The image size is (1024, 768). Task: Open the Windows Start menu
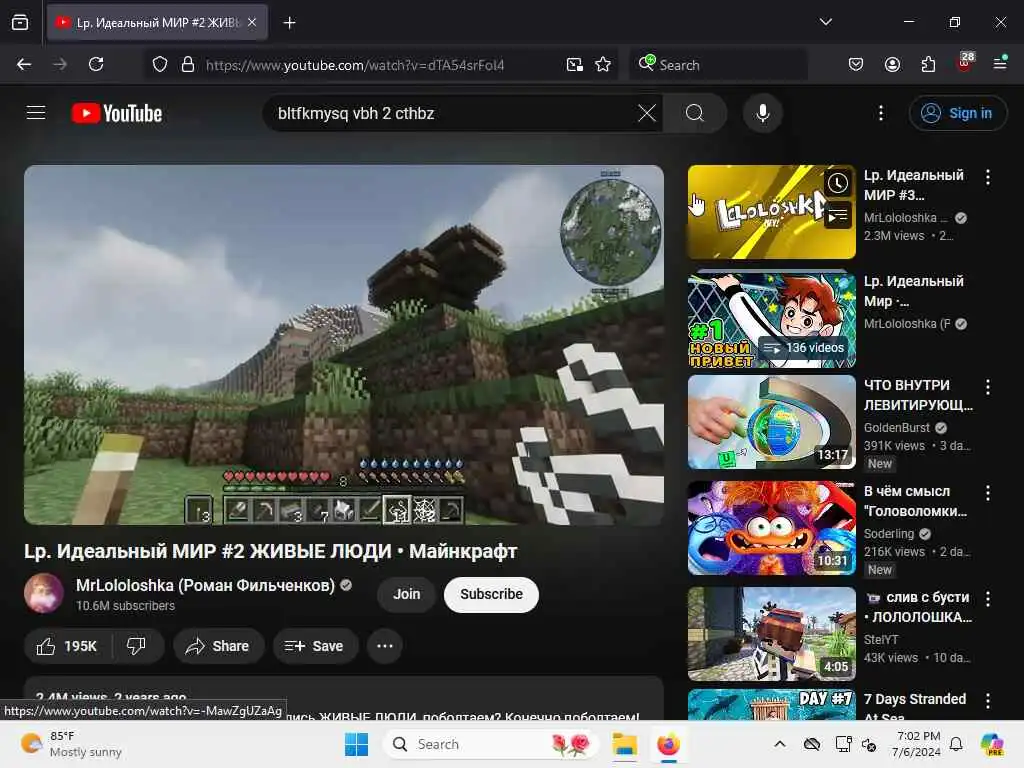356,744
